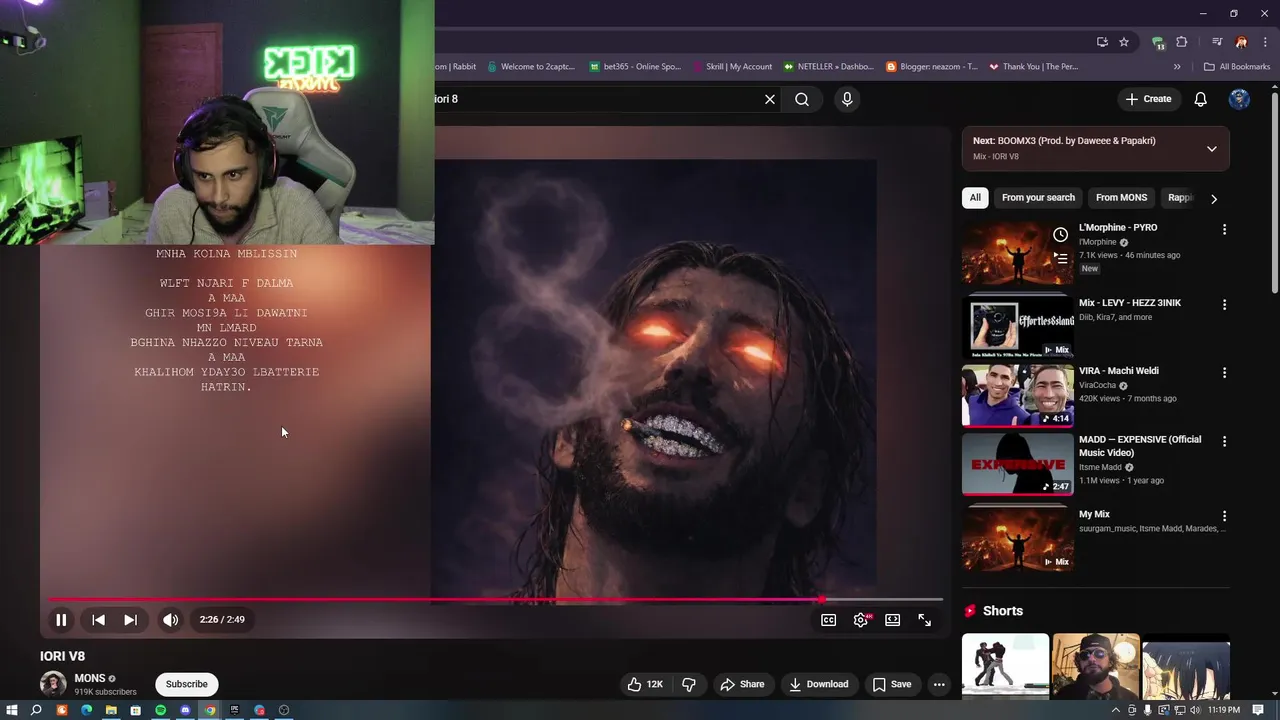Mute the video volume

point(171,620)
